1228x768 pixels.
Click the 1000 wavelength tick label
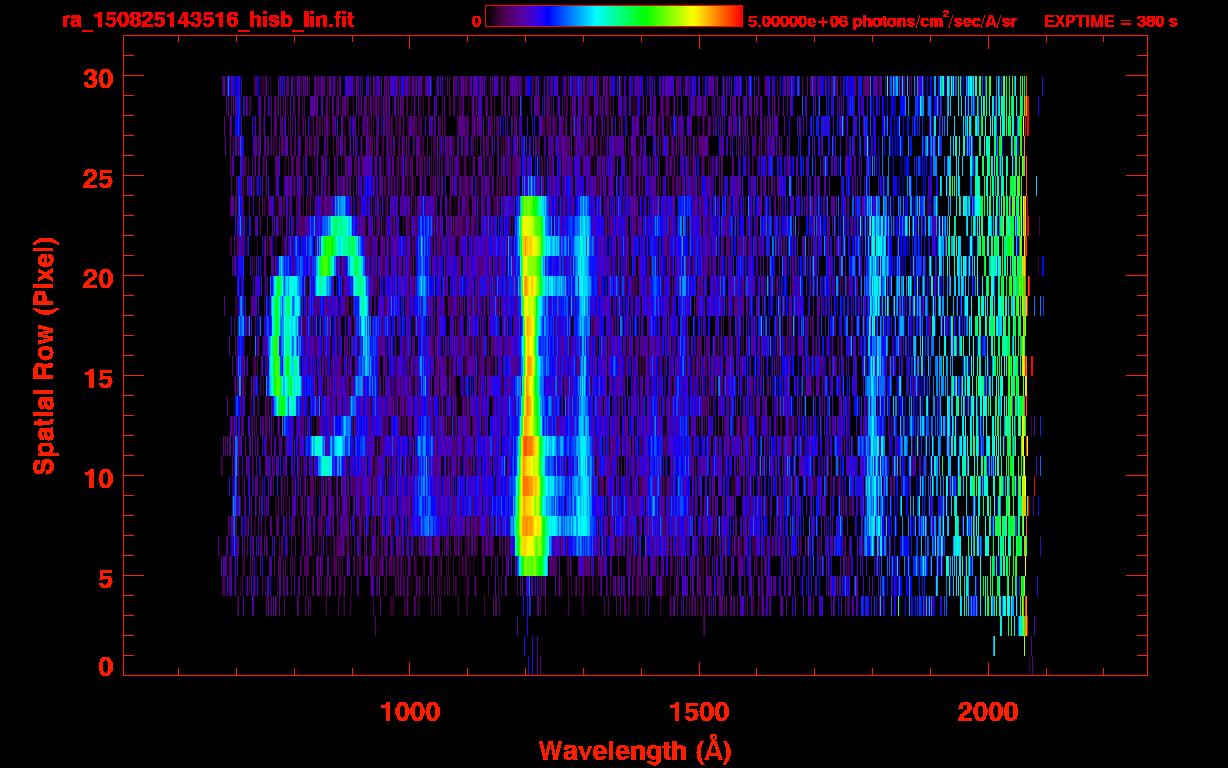point(410,712)
